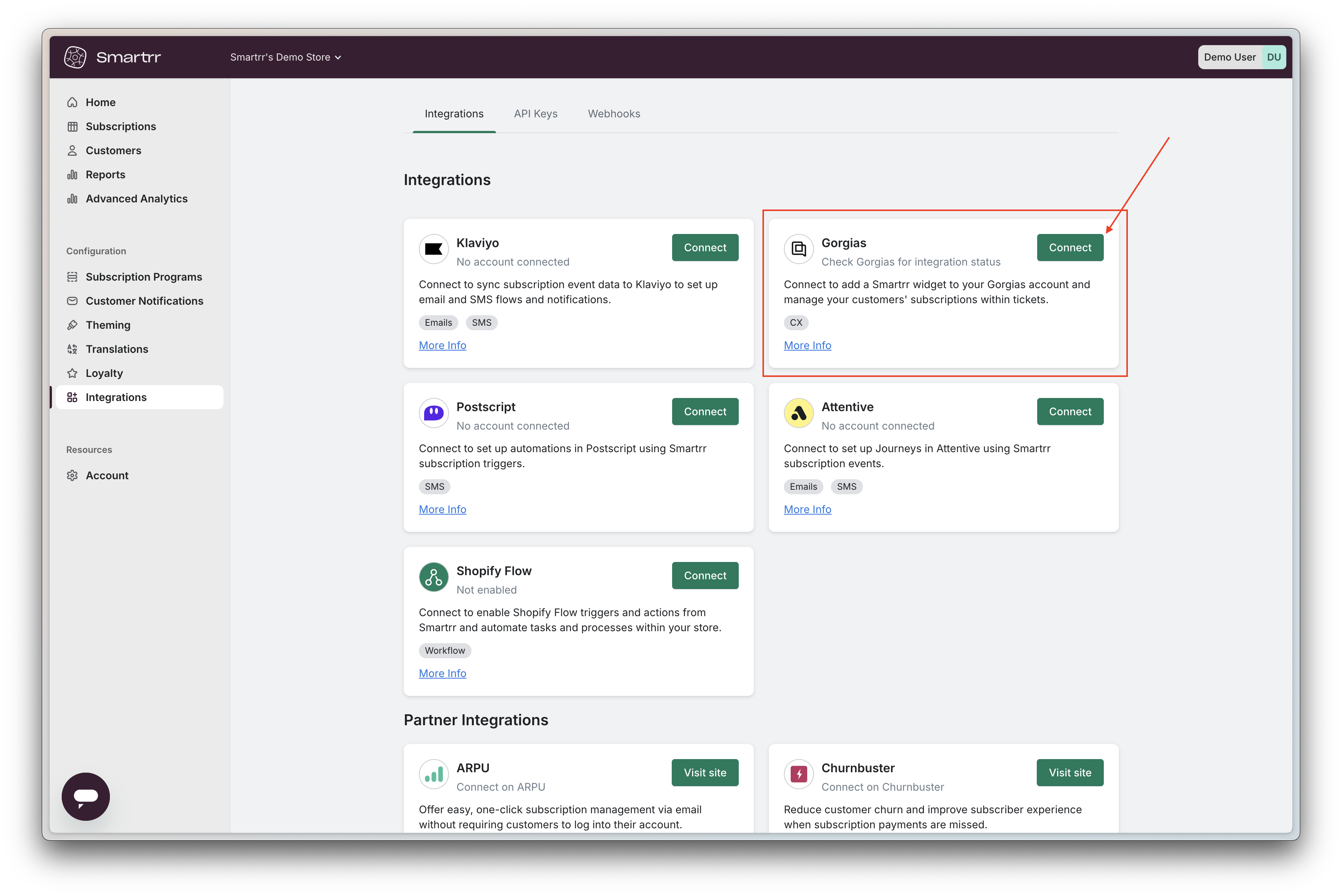
Task: Go to Subscription Programs in sidebar
Action: pos(143,276)
